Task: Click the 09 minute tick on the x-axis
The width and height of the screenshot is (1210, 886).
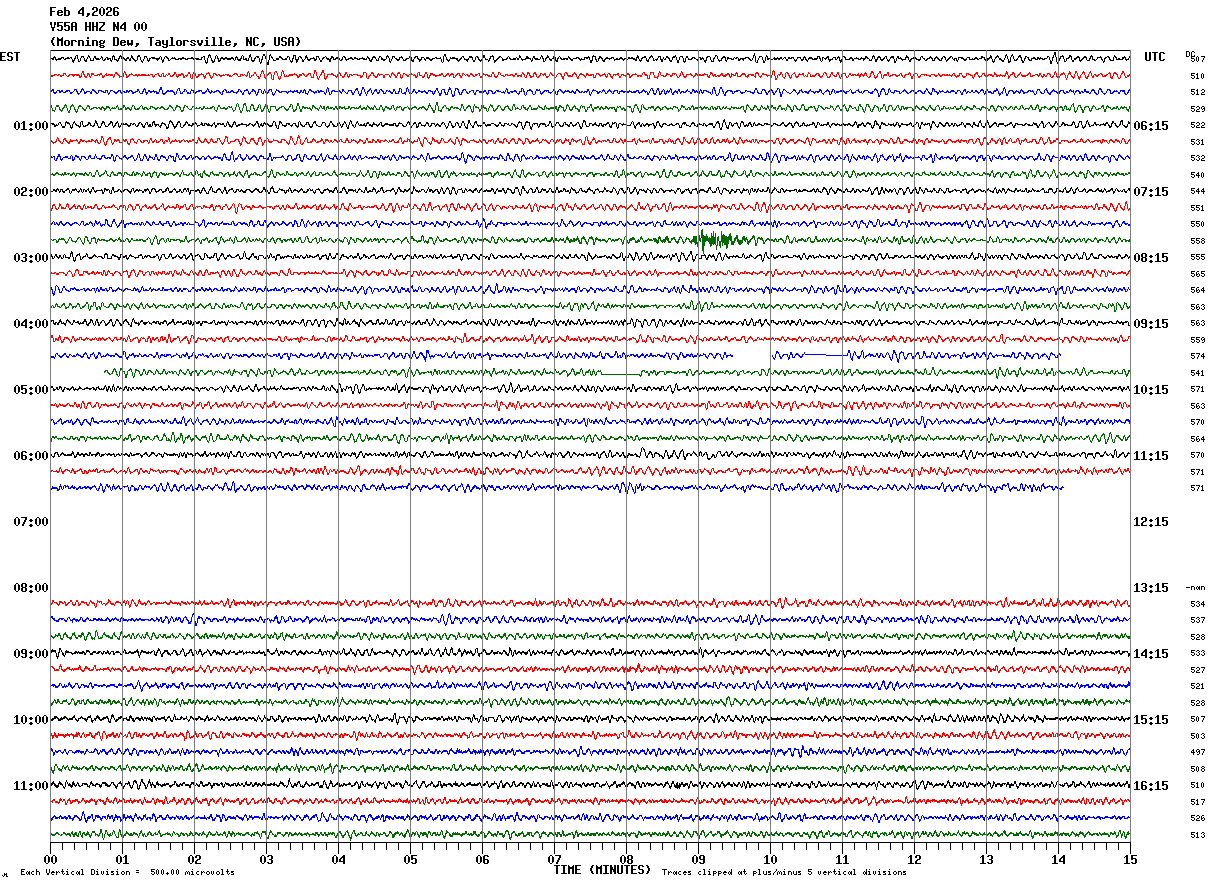Action: (698, 859)
